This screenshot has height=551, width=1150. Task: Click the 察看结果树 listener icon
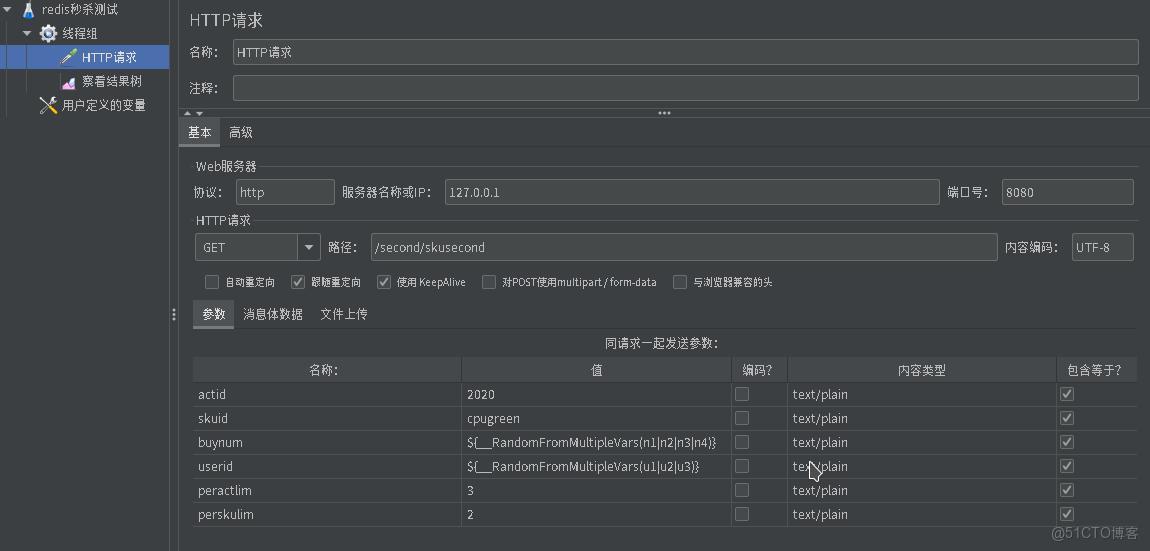point(68,81)
